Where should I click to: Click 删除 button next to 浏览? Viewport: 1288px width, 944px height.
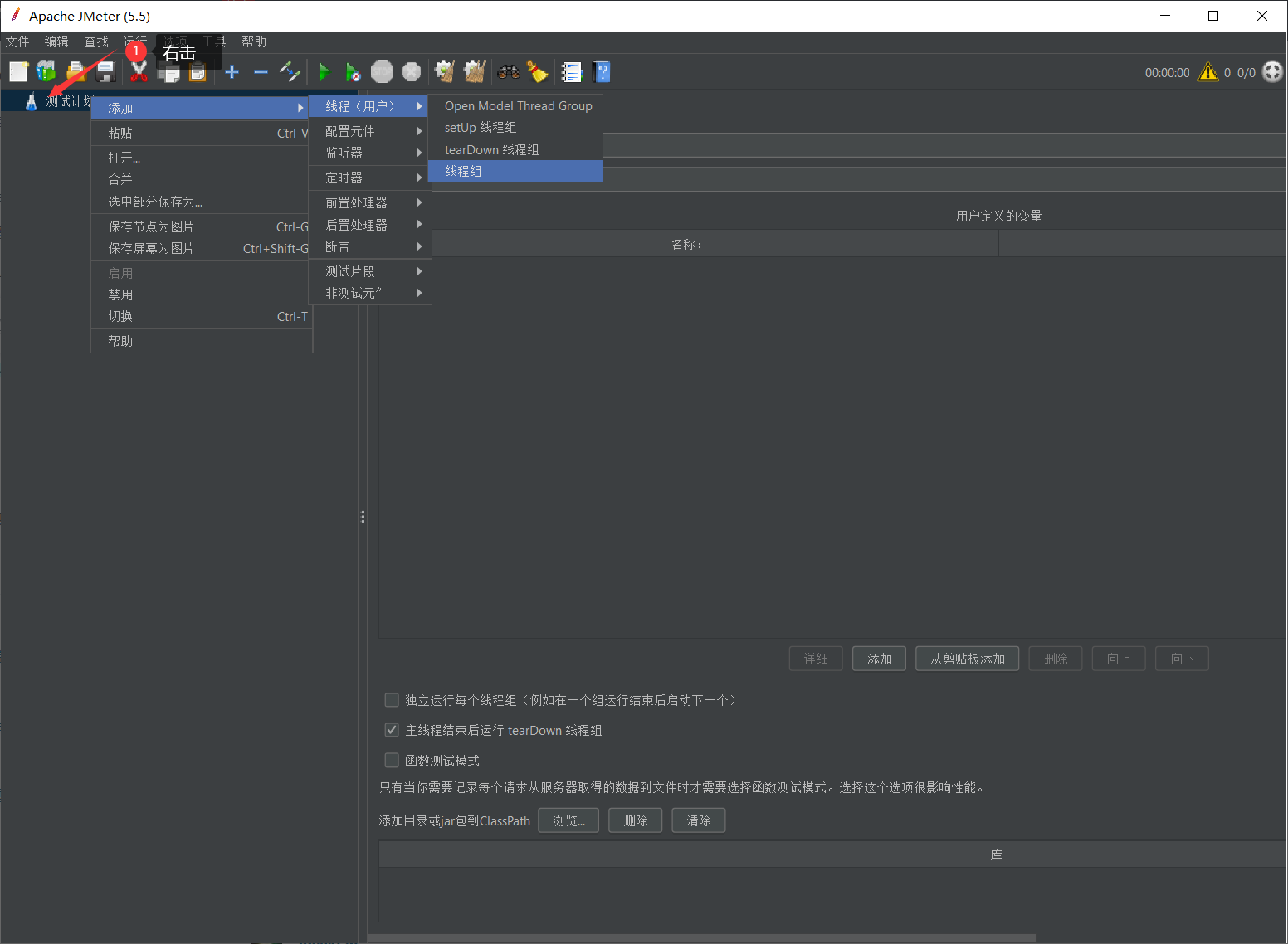pos(636,820)
